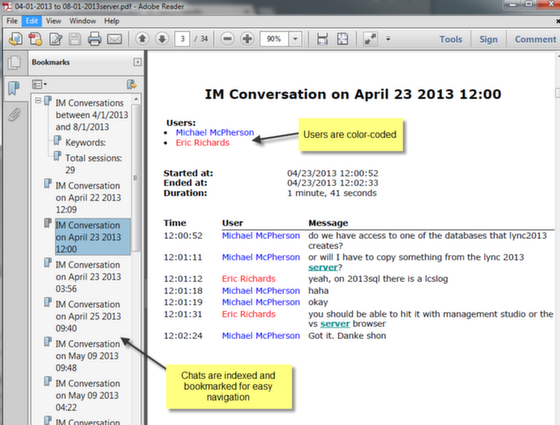Open the View menu
Image resolution: width=560 pixels, height=425 pixels.
53,21
